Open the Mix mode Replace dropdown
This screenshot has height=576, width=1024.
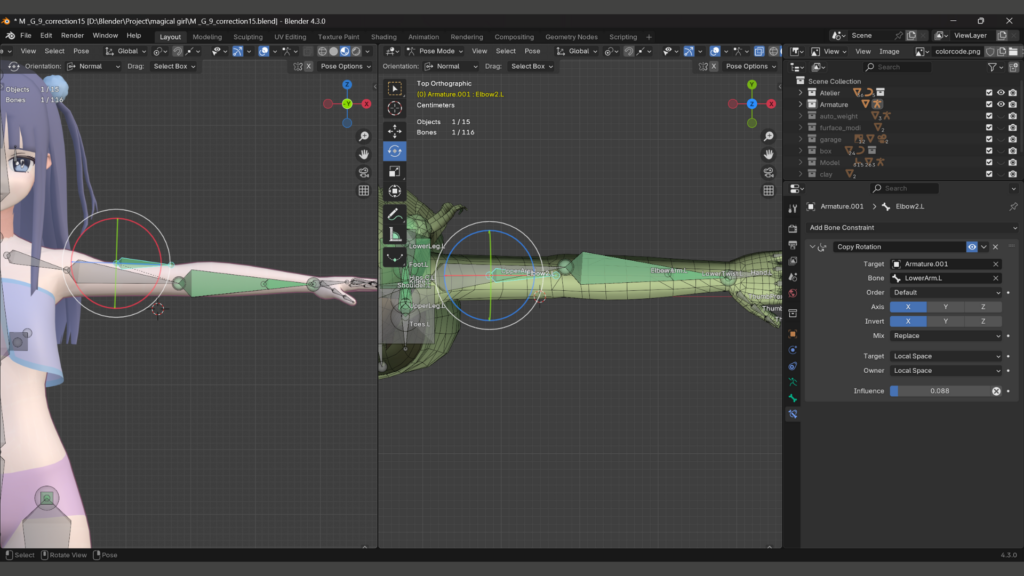tap(945, 336)
